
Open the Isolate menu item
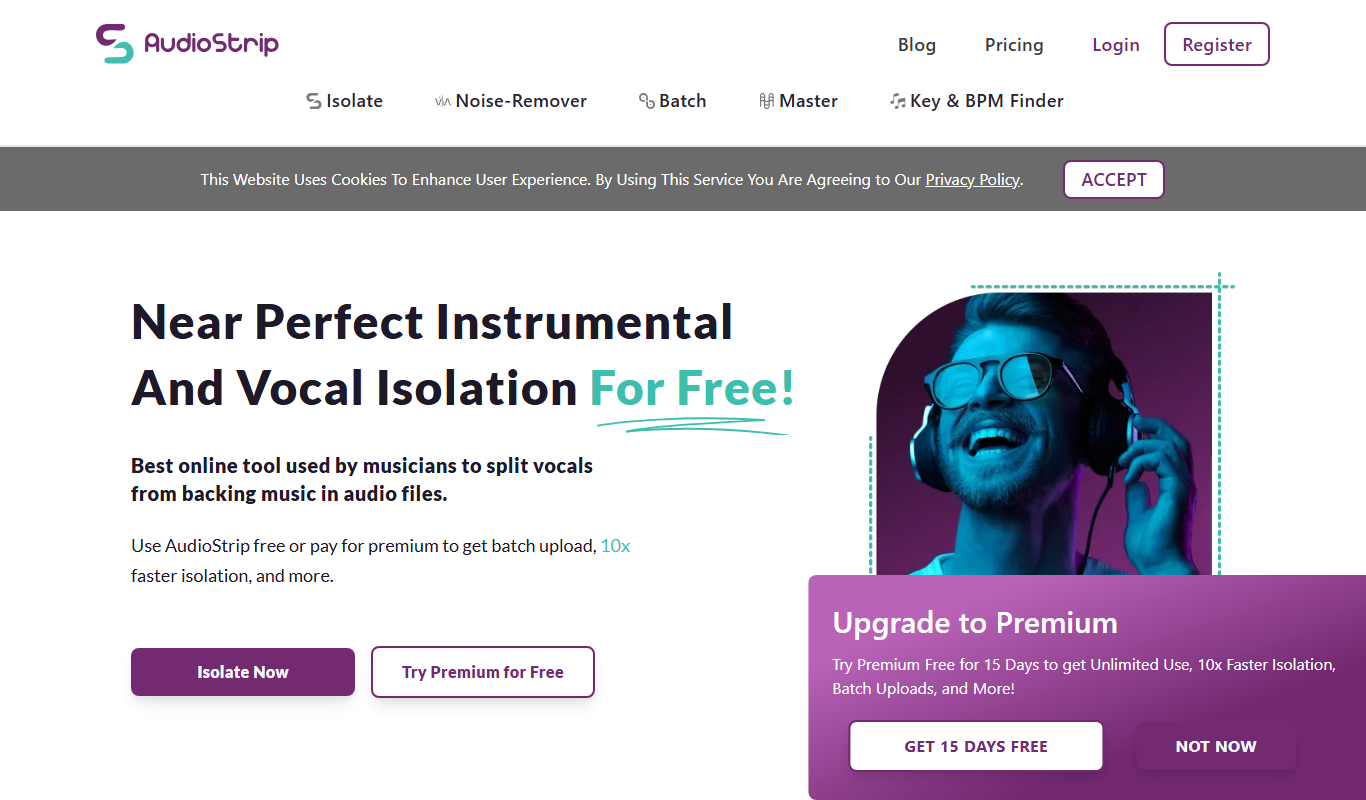345,101
